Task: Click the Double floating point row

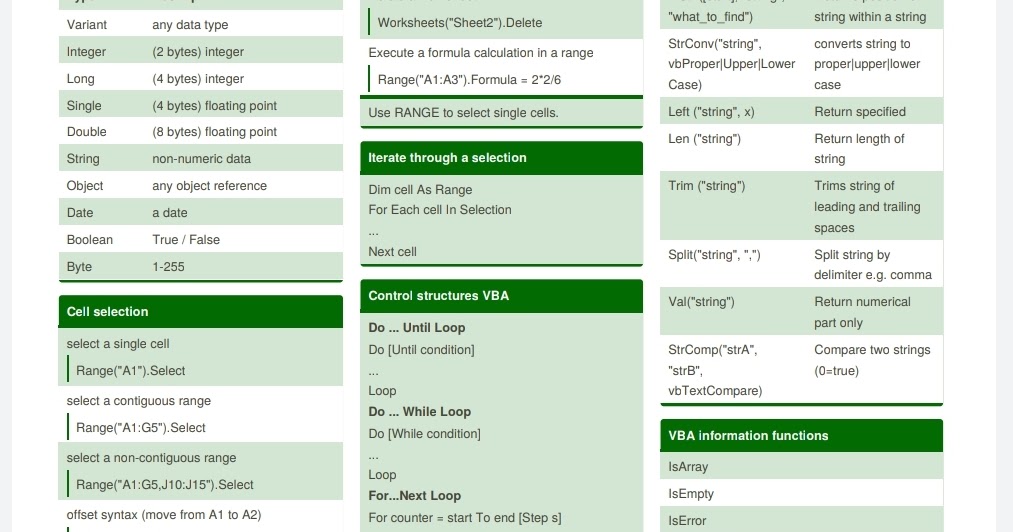Action: point(200,132)
